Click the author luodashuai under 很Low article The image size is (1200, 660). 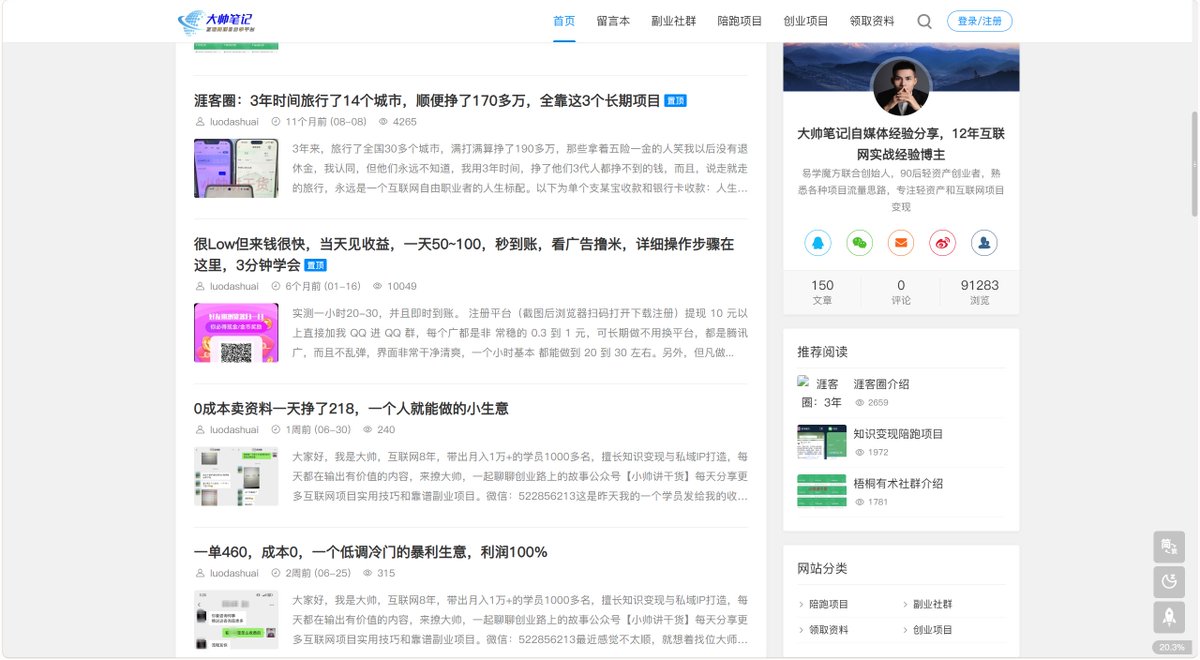234,286
